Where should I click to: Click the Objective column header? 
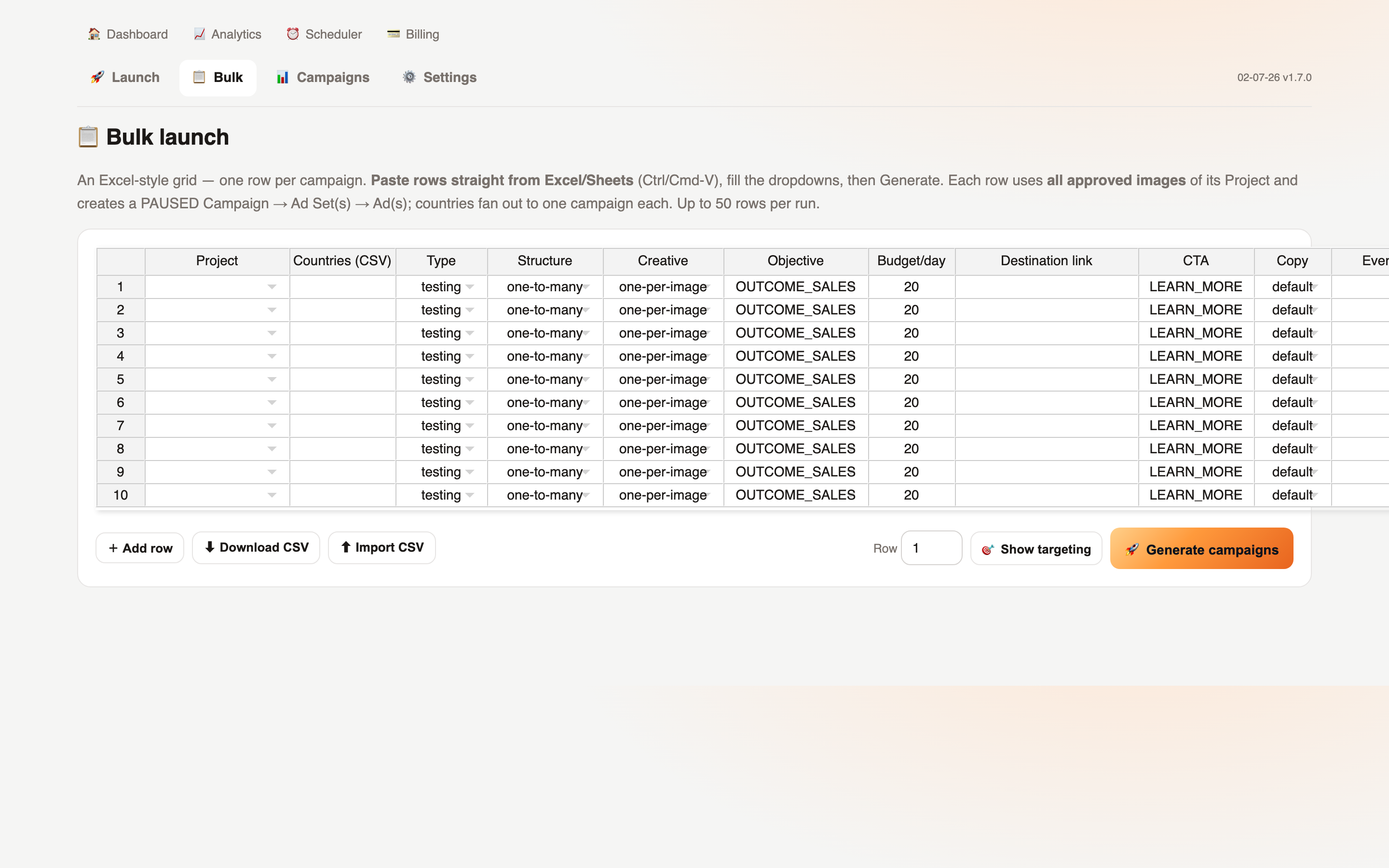point(795,261)
